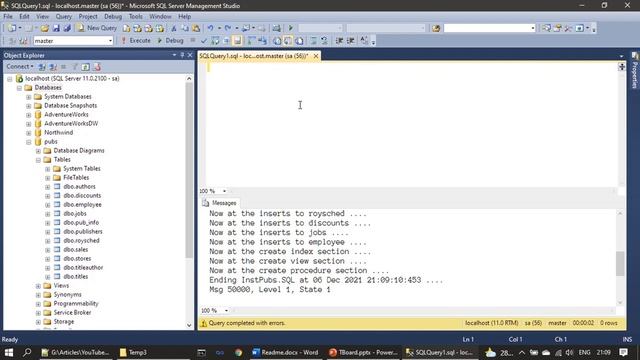
Task: Select the Programmability folder
Action: click(x=76, y=303)
